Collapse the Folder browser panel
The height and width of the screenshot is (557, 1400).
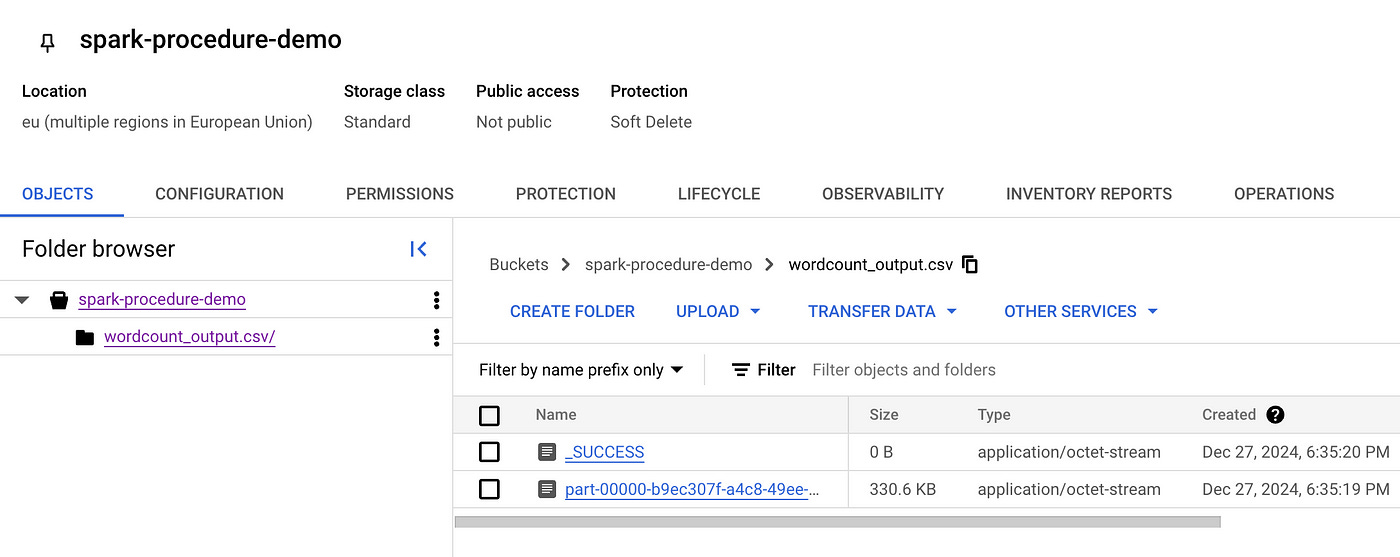point(419,249)
